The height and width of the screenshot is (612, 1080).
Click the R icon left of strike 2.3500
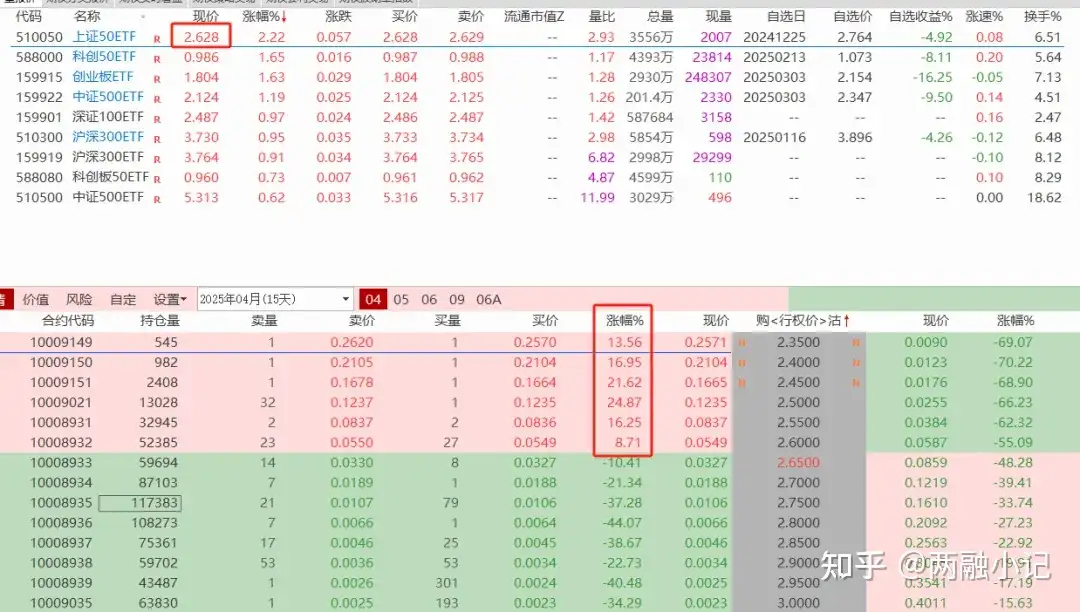(x=741, y=342)
